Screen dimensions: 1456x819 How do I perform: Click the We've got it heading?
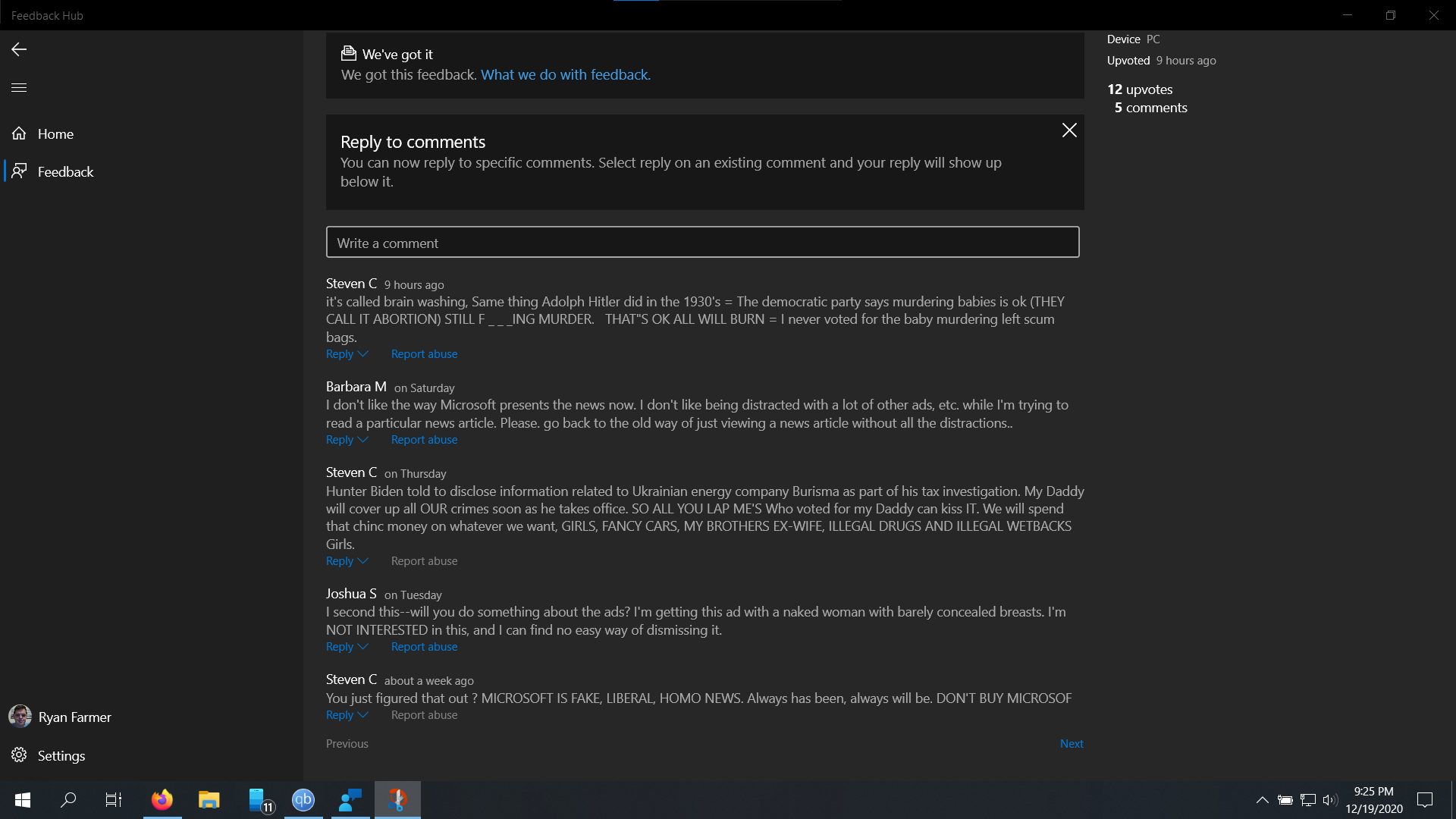(x=397, y=54)
